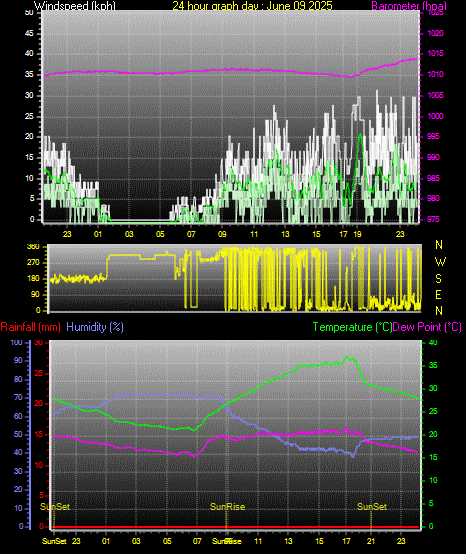Viewport: 466px width, 554px height.
Task: Click the 'Humidity (%)' legend label
Action: coord(95,327)
